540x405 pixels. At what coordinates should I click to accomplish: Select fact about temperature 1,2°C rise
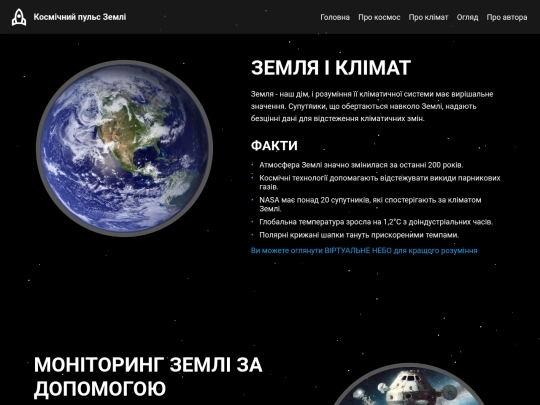(376, 222)
